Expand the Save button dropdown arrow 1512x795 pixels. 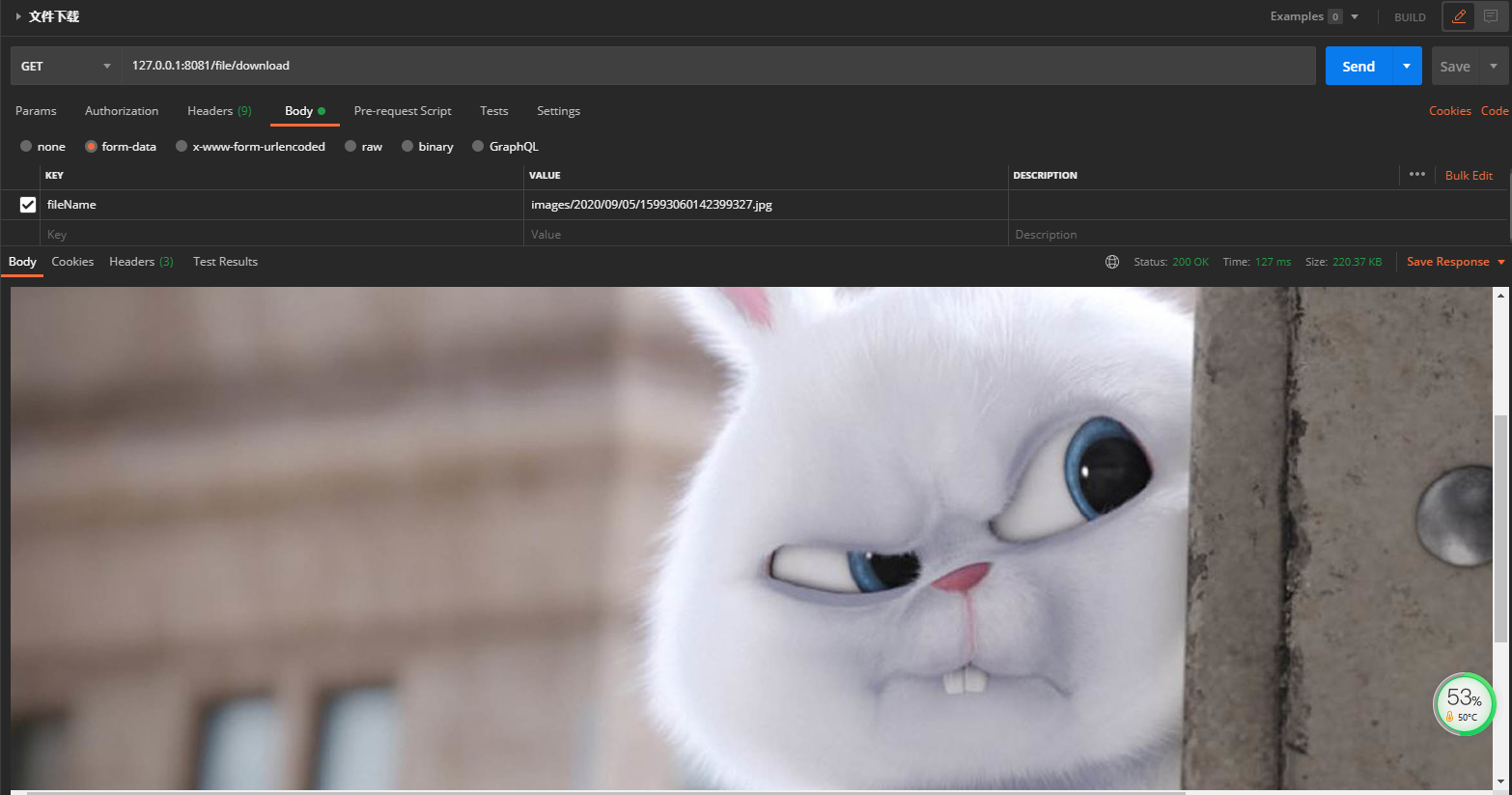click(x=1494, y=66)
